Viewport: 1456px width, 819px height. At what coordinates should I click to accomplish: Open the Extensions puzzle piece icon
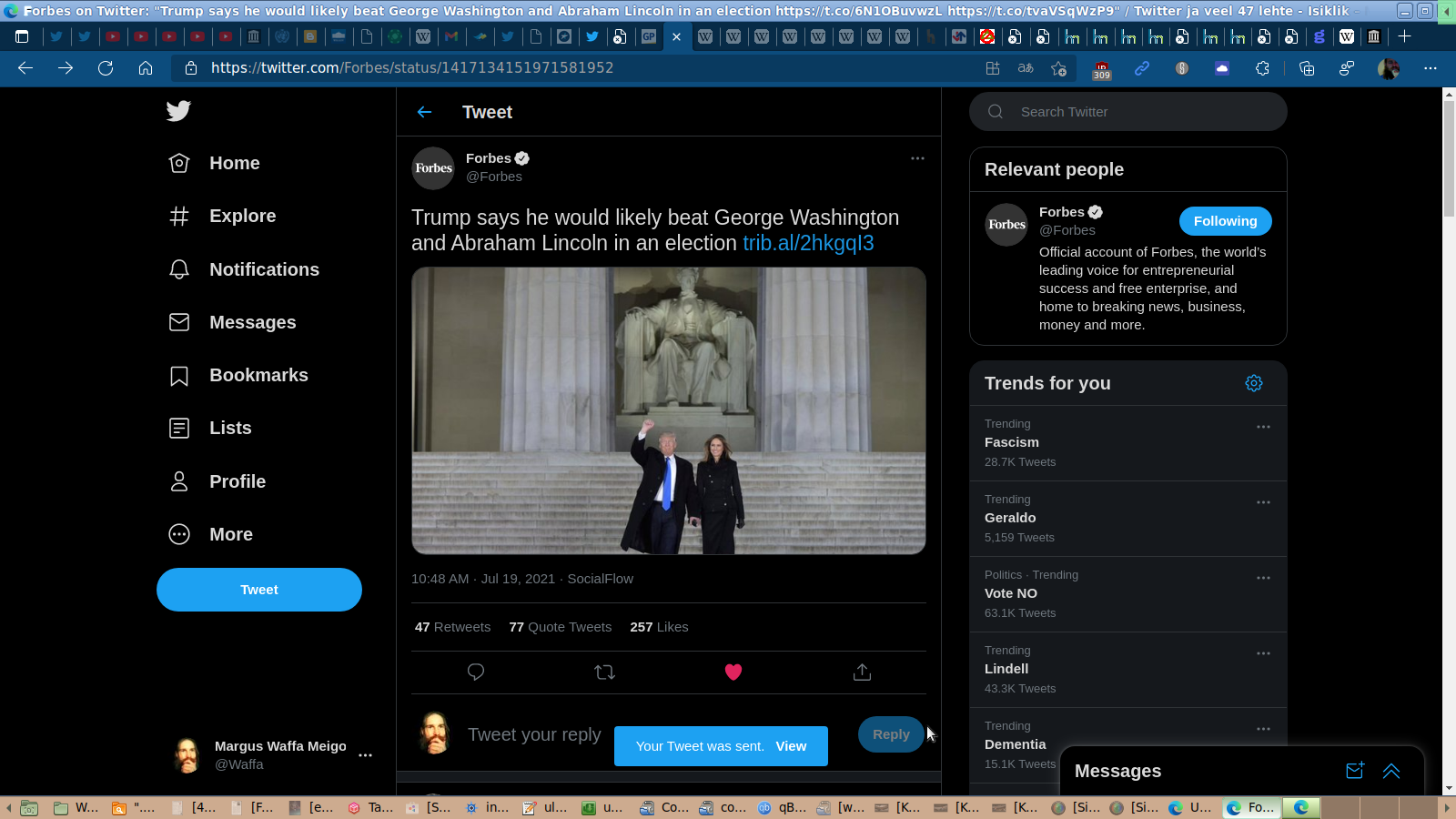click(1262, 68)
